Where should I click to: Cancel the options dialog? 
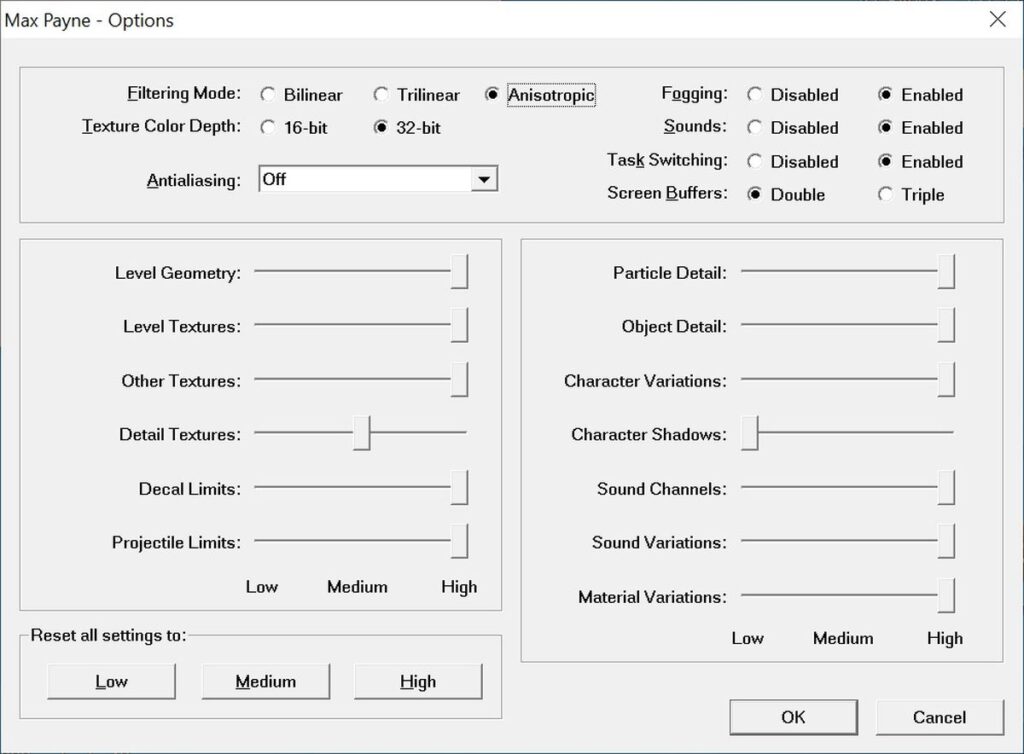(x=939, y=717)
